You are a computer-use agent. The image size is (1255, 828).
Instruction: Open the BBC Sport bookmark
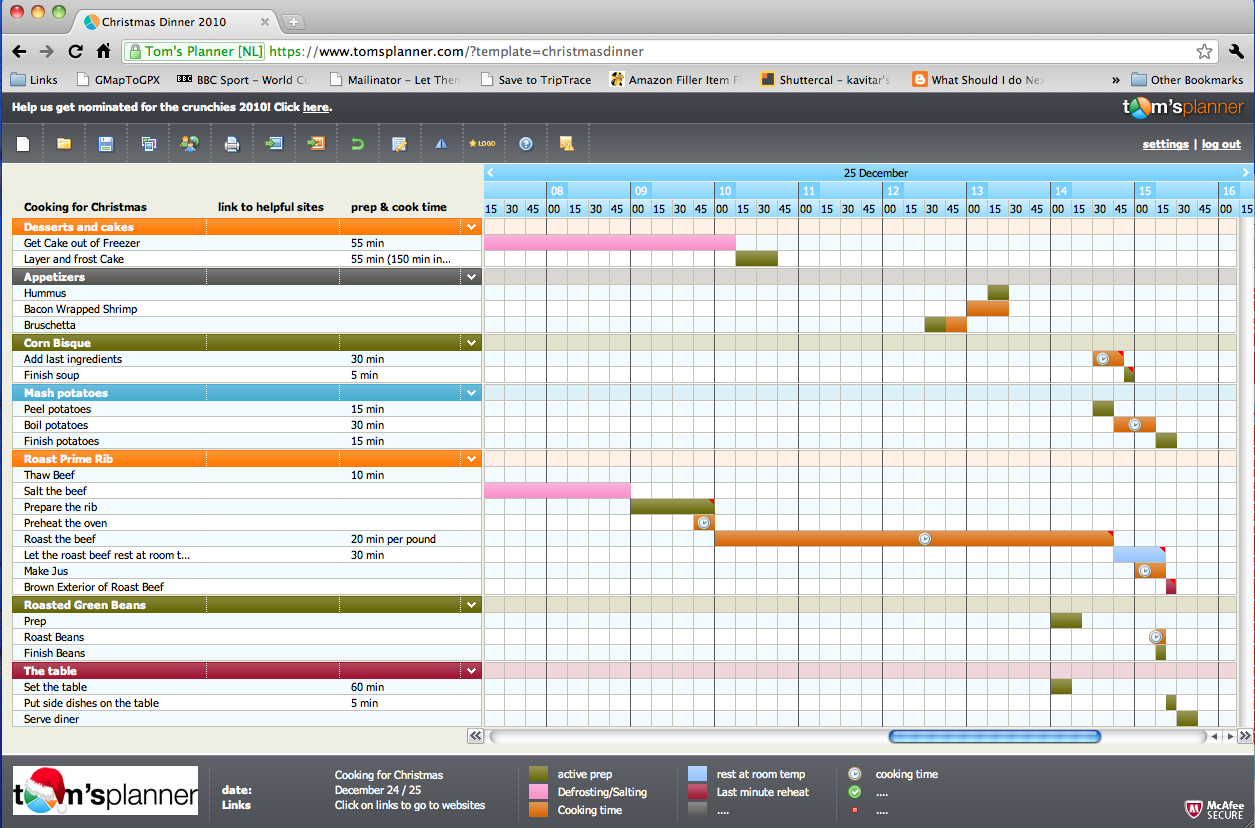point(243,80)
